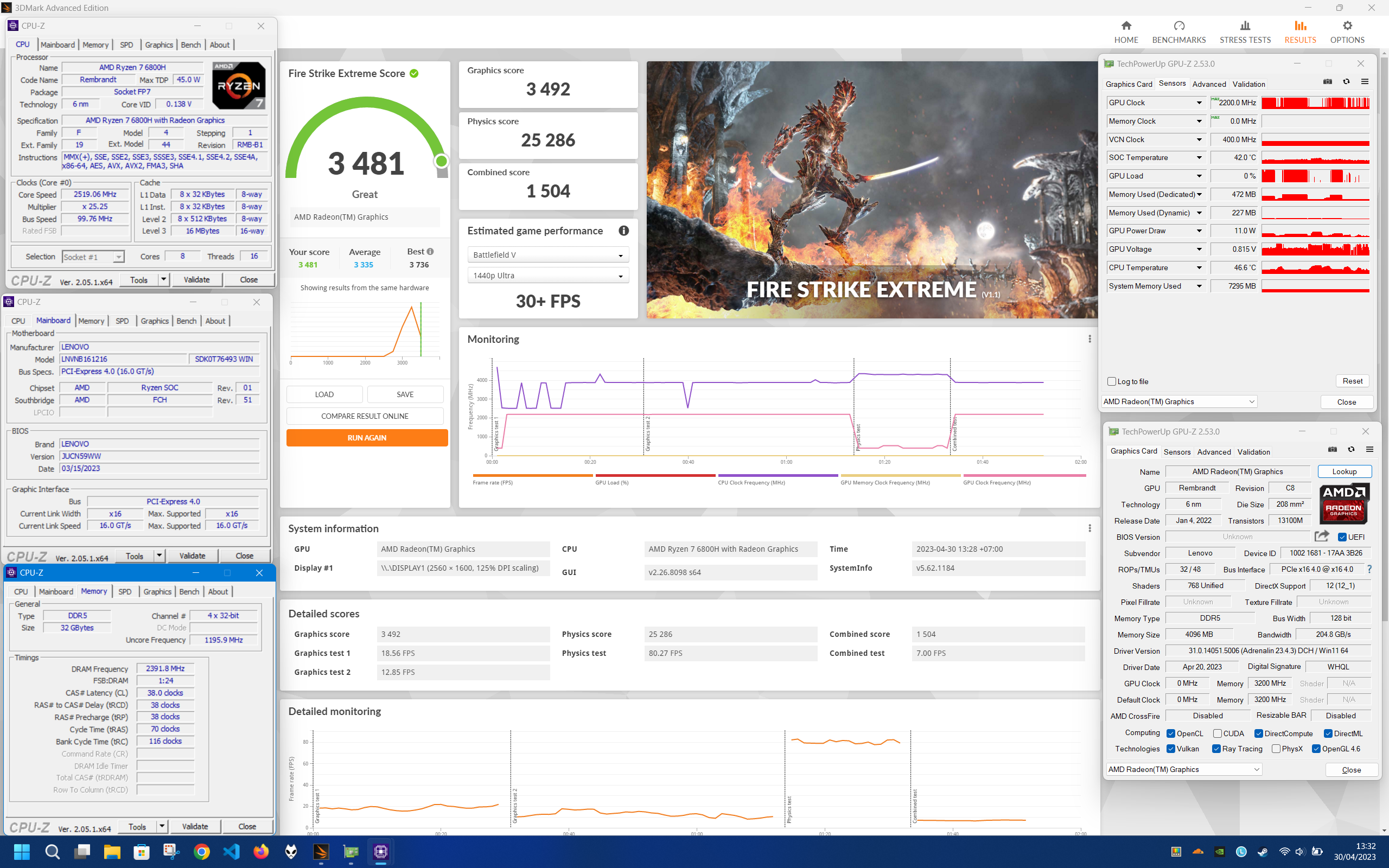Viewport: 1389px width, 868px height.
Task: Click BIOS export arrow icon beside UEFI
Action: pyautogui.click(x=1322, y=535)
